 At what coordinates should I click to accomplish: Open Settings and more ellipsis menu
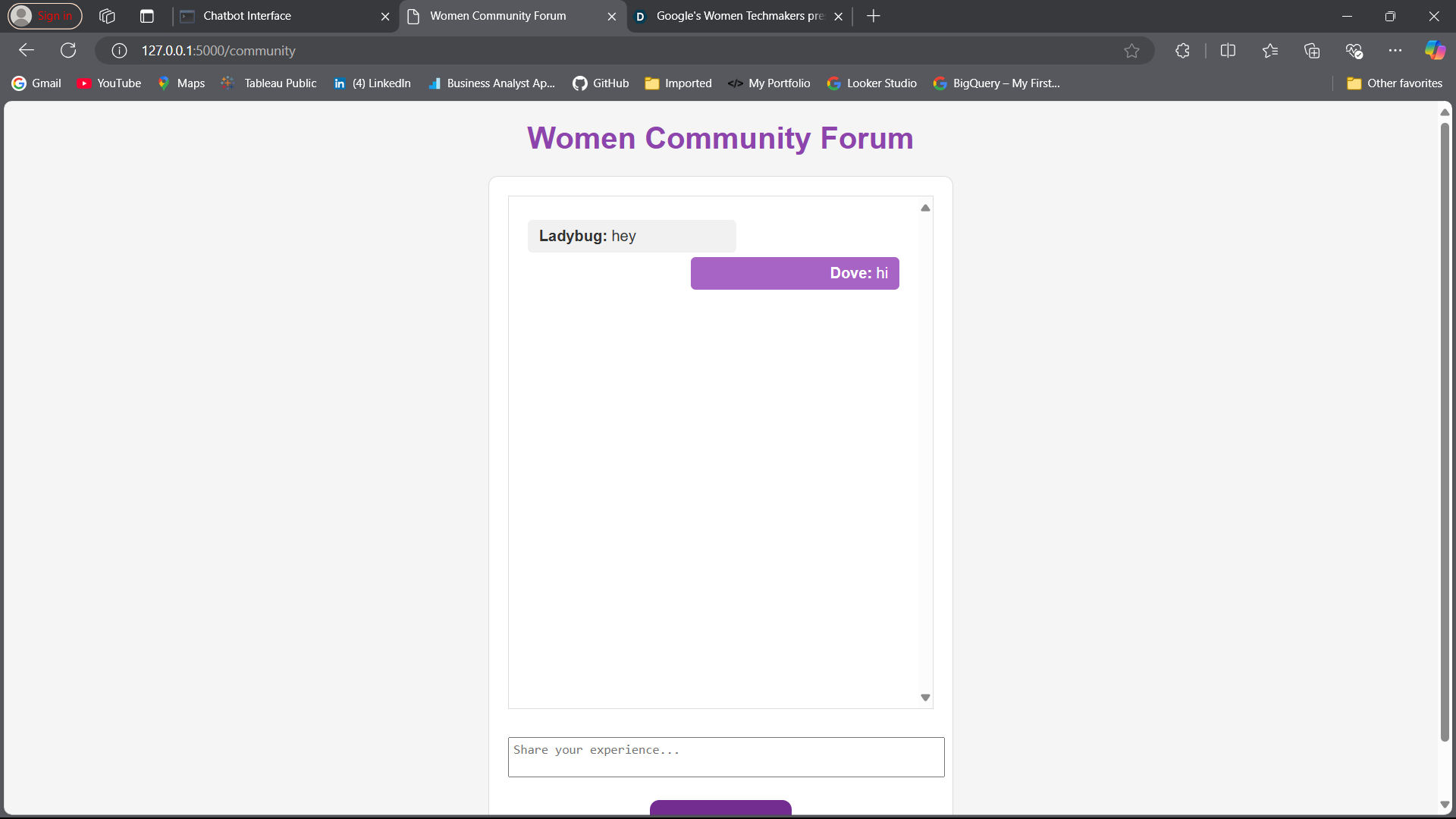pyautogui.click(x=1395, y=50)
